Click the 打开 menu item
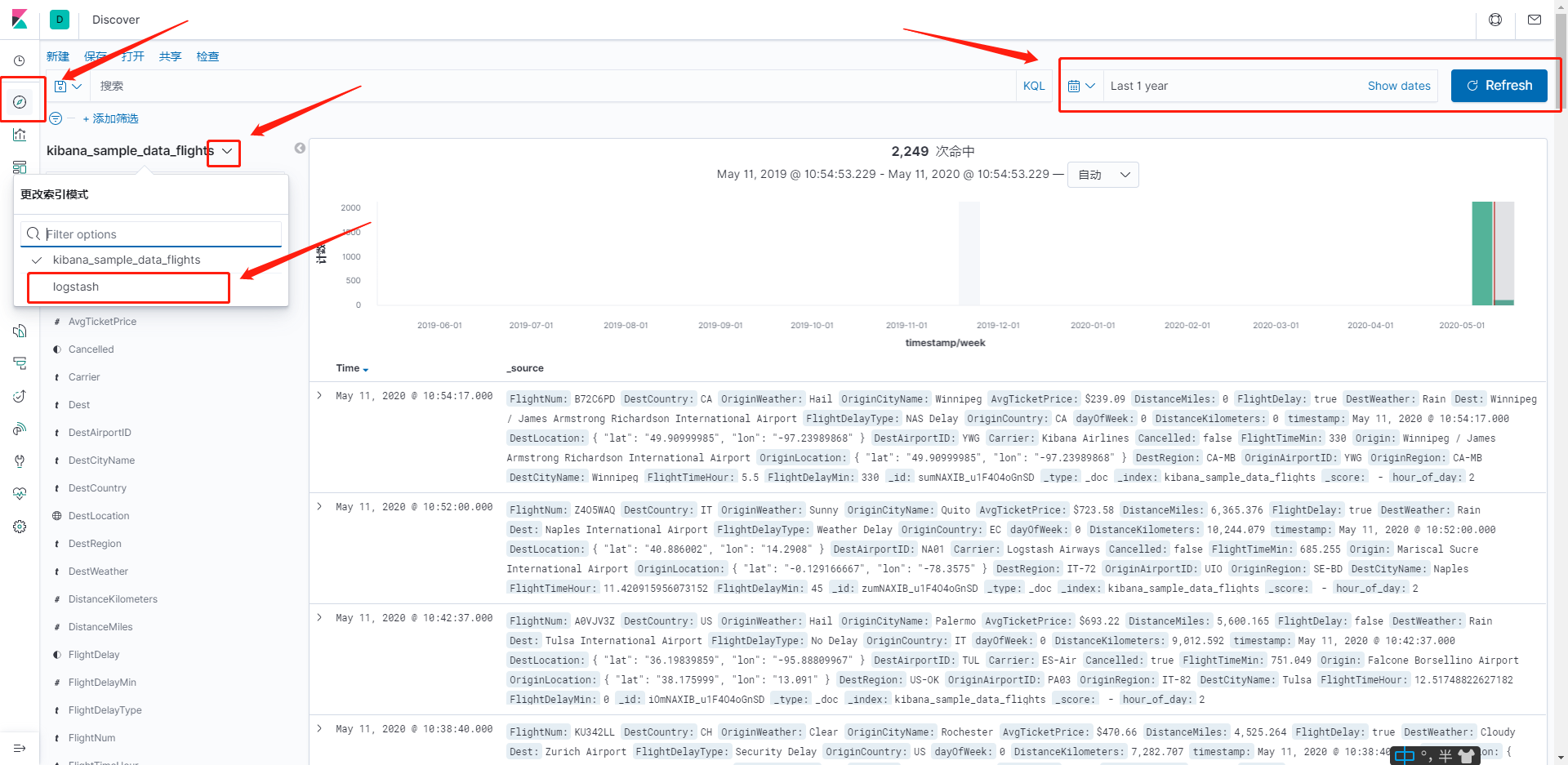 coord(133,56)
